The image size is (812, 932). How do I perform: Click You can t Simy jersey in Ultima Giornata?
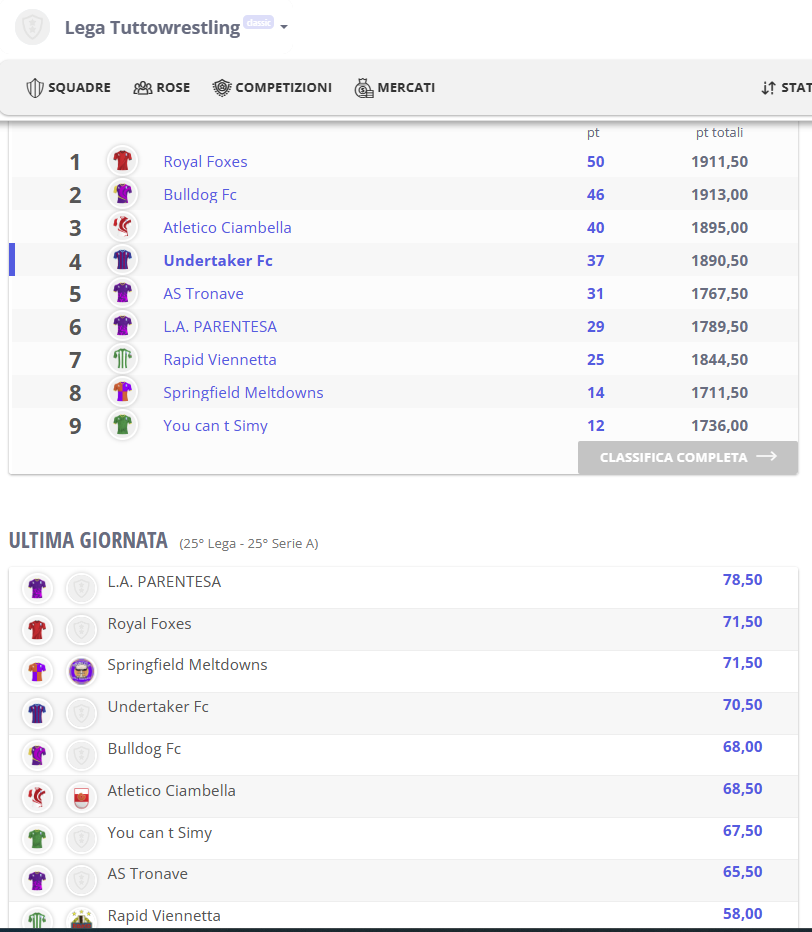(37, 839)
